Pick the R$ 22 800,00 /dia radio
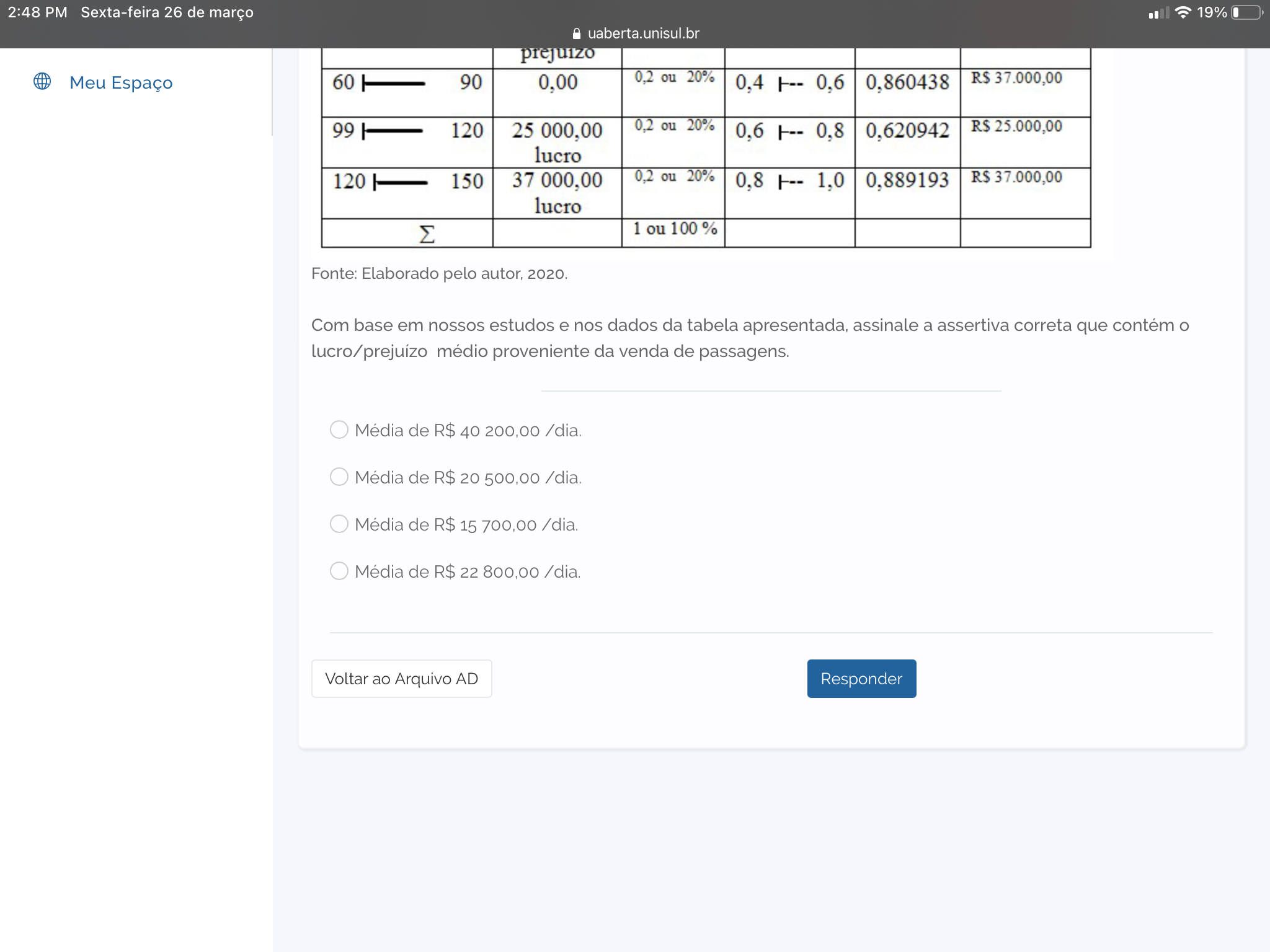 point(339,571)
